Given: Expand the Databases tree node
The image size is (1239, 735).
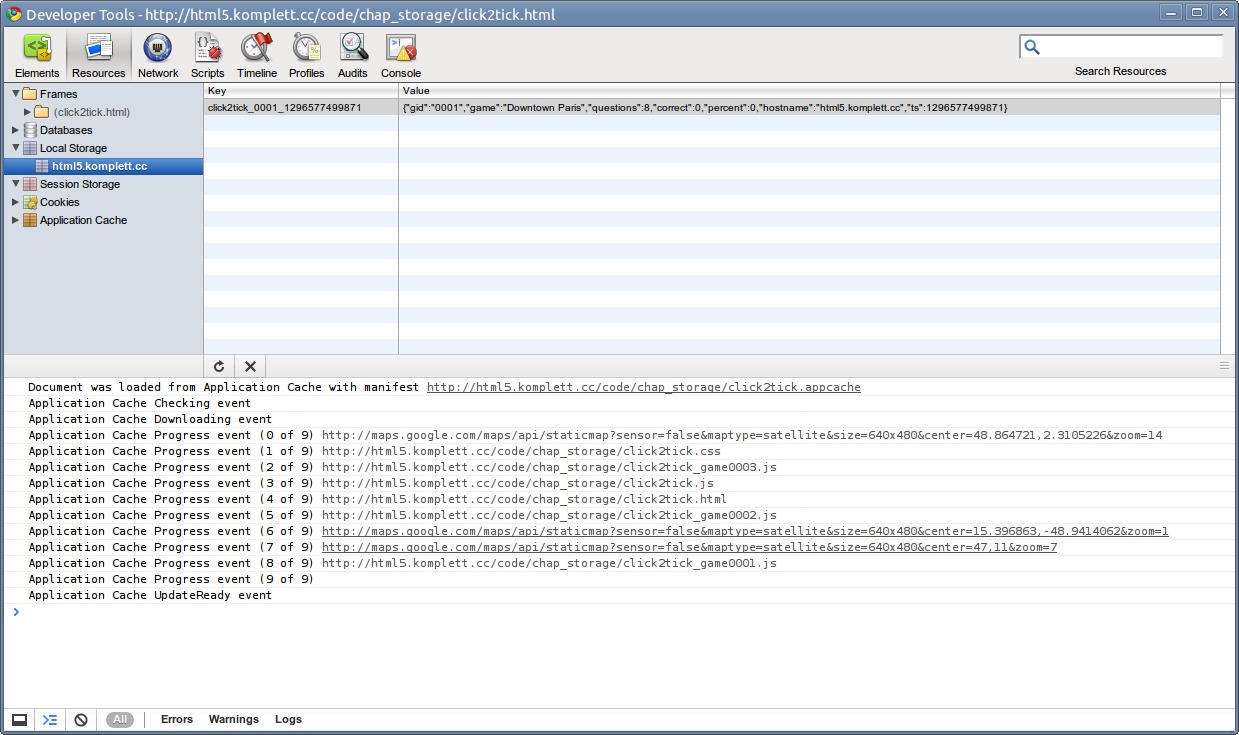Looking at the screenshot, I should [16, 130].
